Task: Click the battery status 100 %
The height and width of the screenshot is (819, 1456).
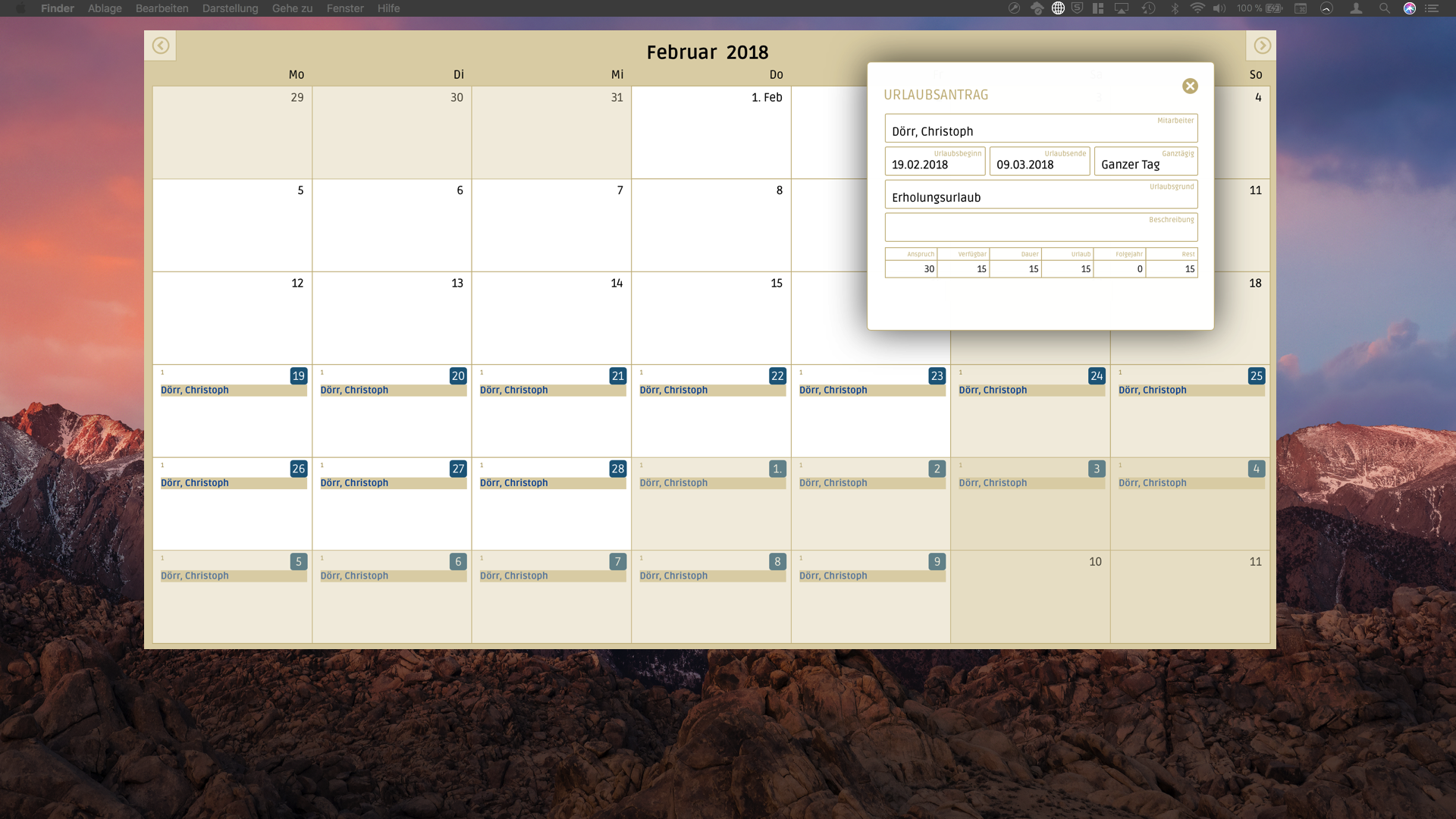Action: click(x=1260, y=8)
